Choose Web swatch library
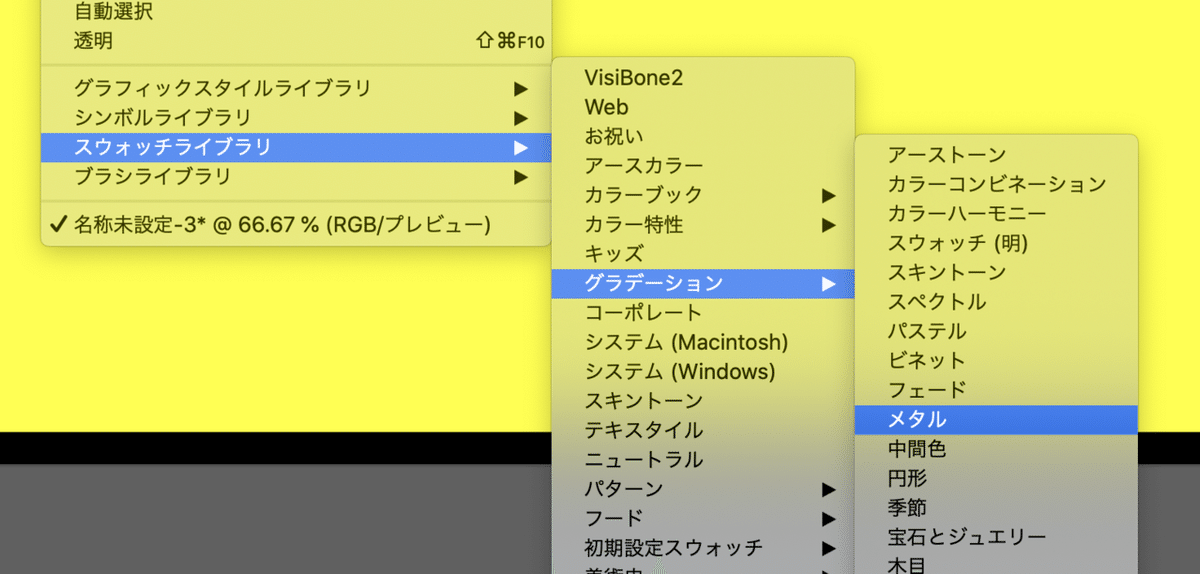Screen dimensions: 1200x574 pos(703,106)
